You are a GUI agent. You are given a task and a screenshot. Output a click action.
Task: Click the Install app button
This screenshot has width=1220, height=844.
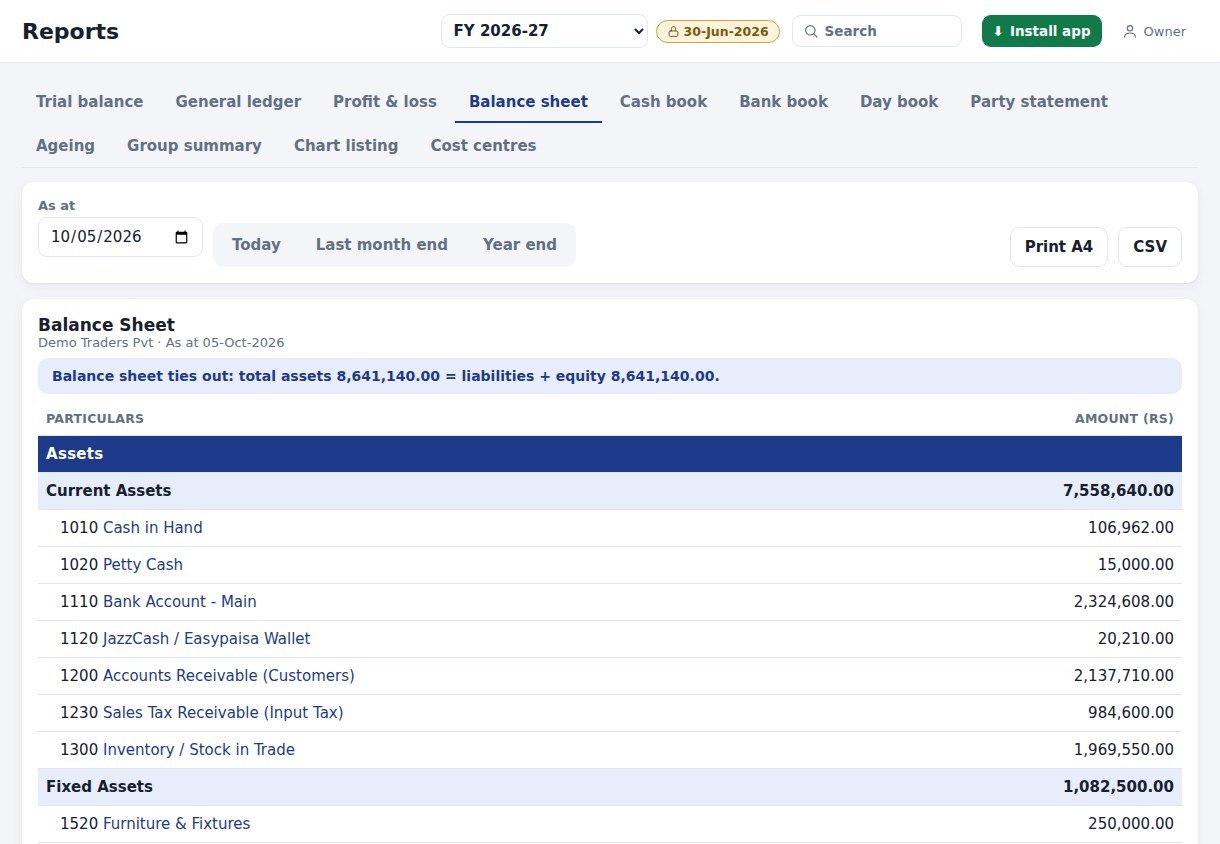coord(1042,31)
